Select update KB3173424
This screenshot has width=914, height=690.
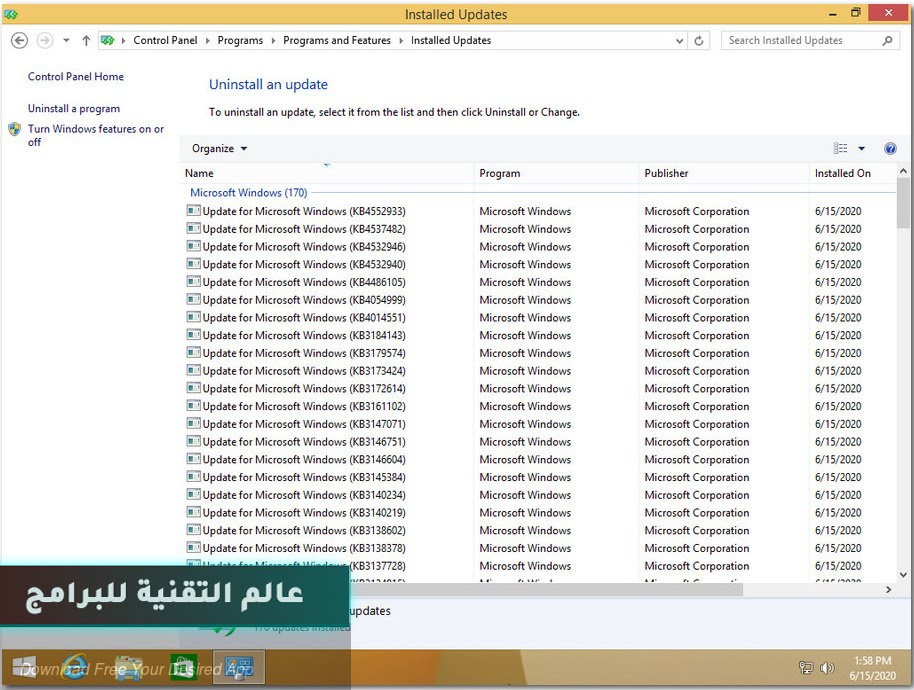pos(304,371)
